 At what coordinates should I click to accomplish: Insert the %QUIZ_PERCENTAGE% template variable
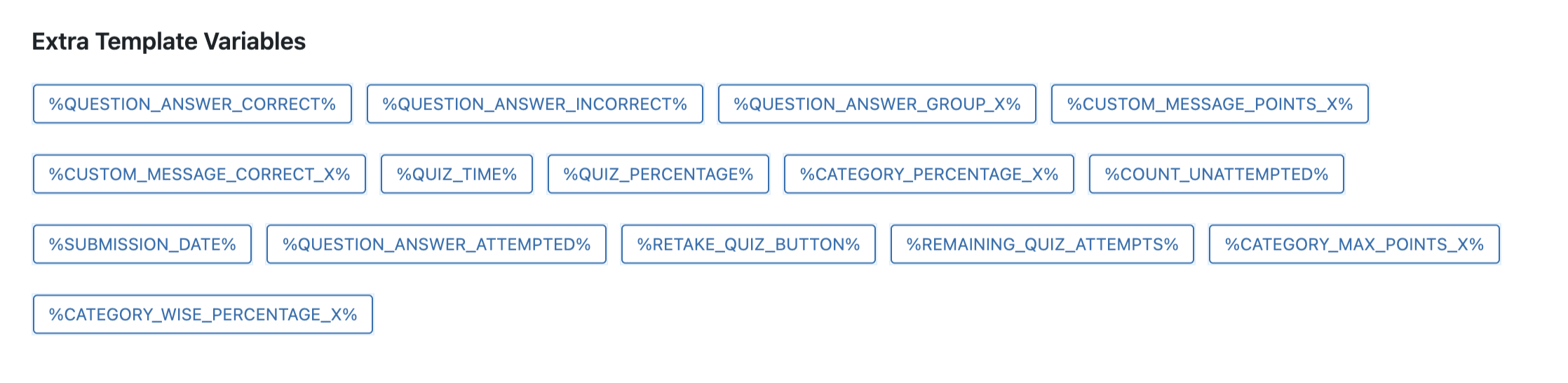click(x=658, y=175)
